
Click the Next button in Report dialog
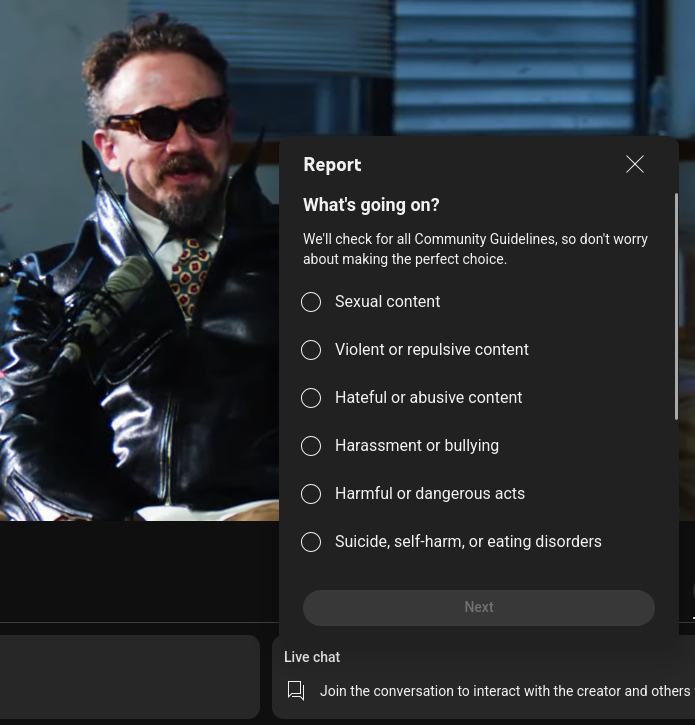tap(479, 608)
